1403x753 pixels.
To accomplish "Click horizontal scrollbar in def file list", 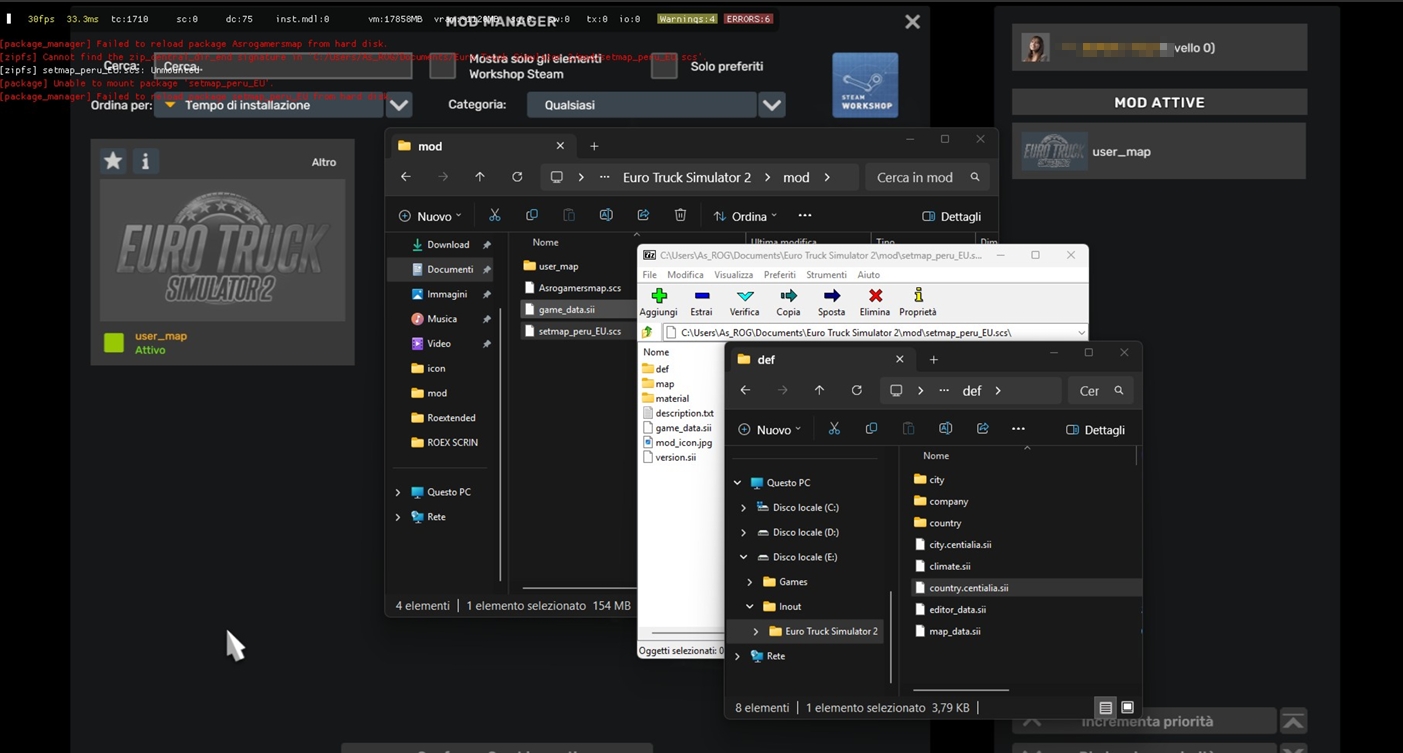I will point(960,690).
